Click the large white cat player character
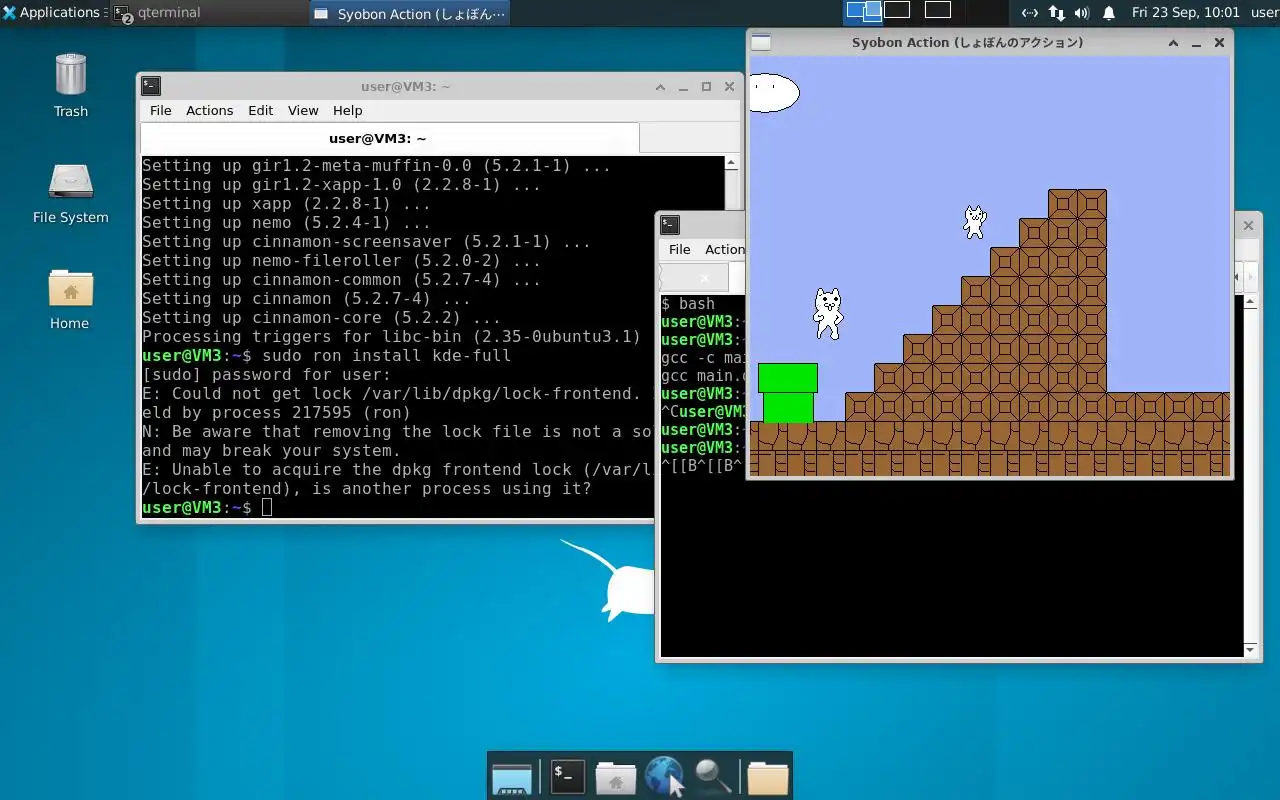The height and width of the screenshot is (800, 1280). coord(828,313)
